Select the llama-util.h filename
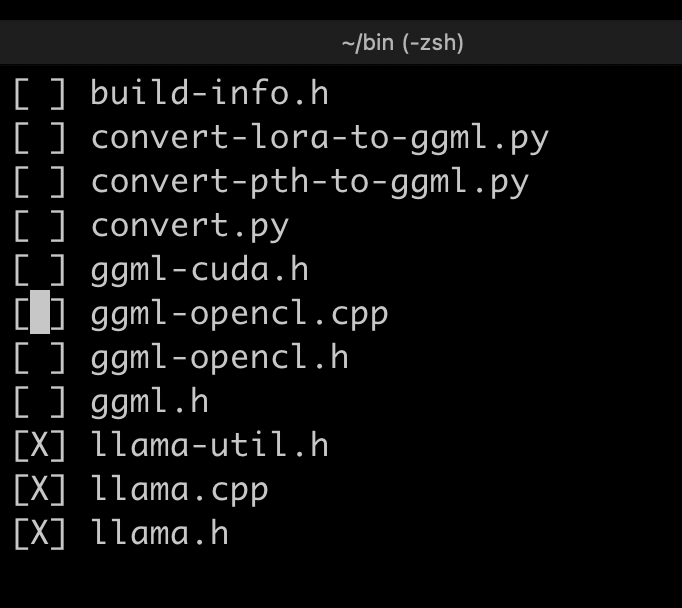682x608 pixels. pyautogui.click(x=209, y=446)
